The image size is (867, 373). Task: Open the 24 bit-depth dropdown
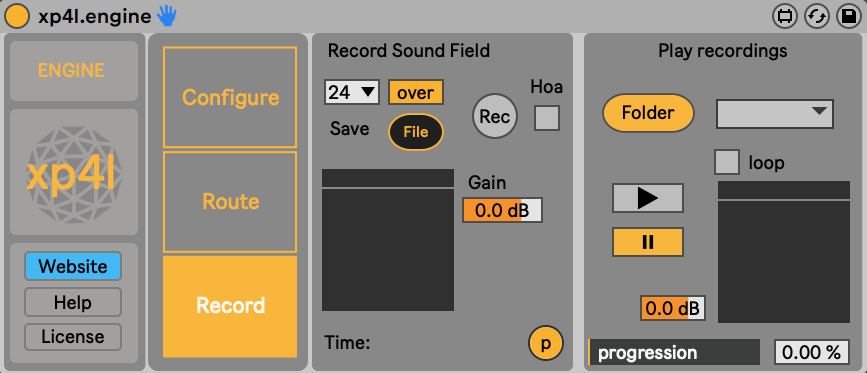point(352,92)
